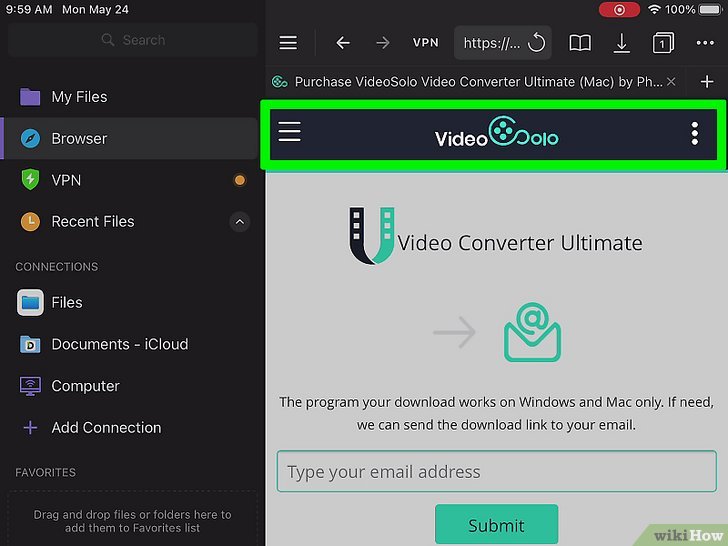This screenshot has width=728, height=546.
Task: Open VPN in the sidebar
Action: coord(130,180)
